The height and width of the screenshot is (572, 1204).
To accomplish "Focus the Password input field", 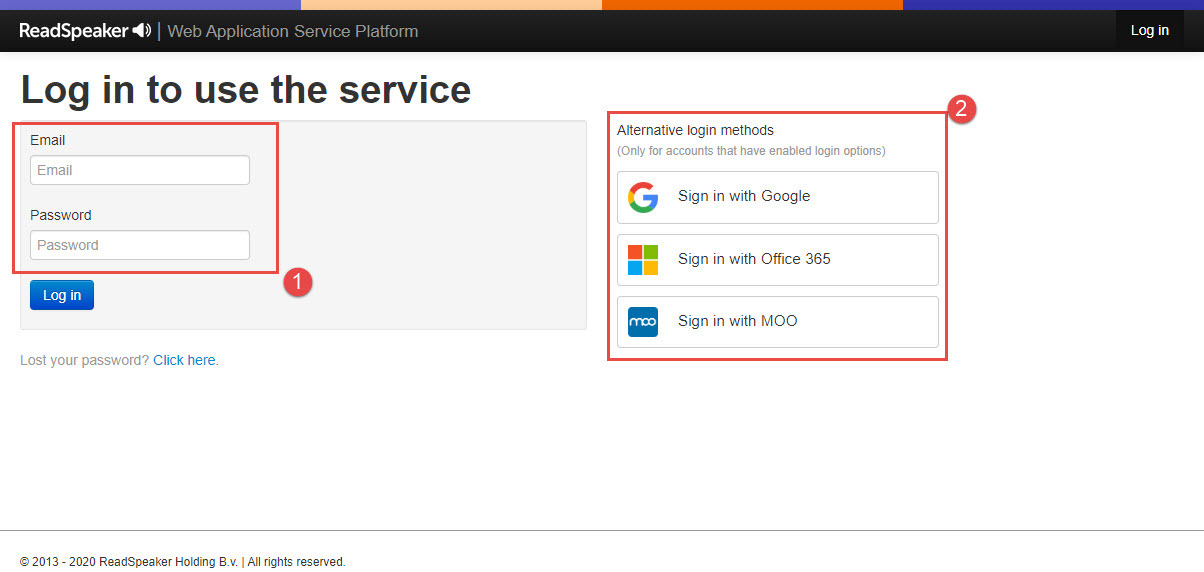I will (x=140, y=245).
